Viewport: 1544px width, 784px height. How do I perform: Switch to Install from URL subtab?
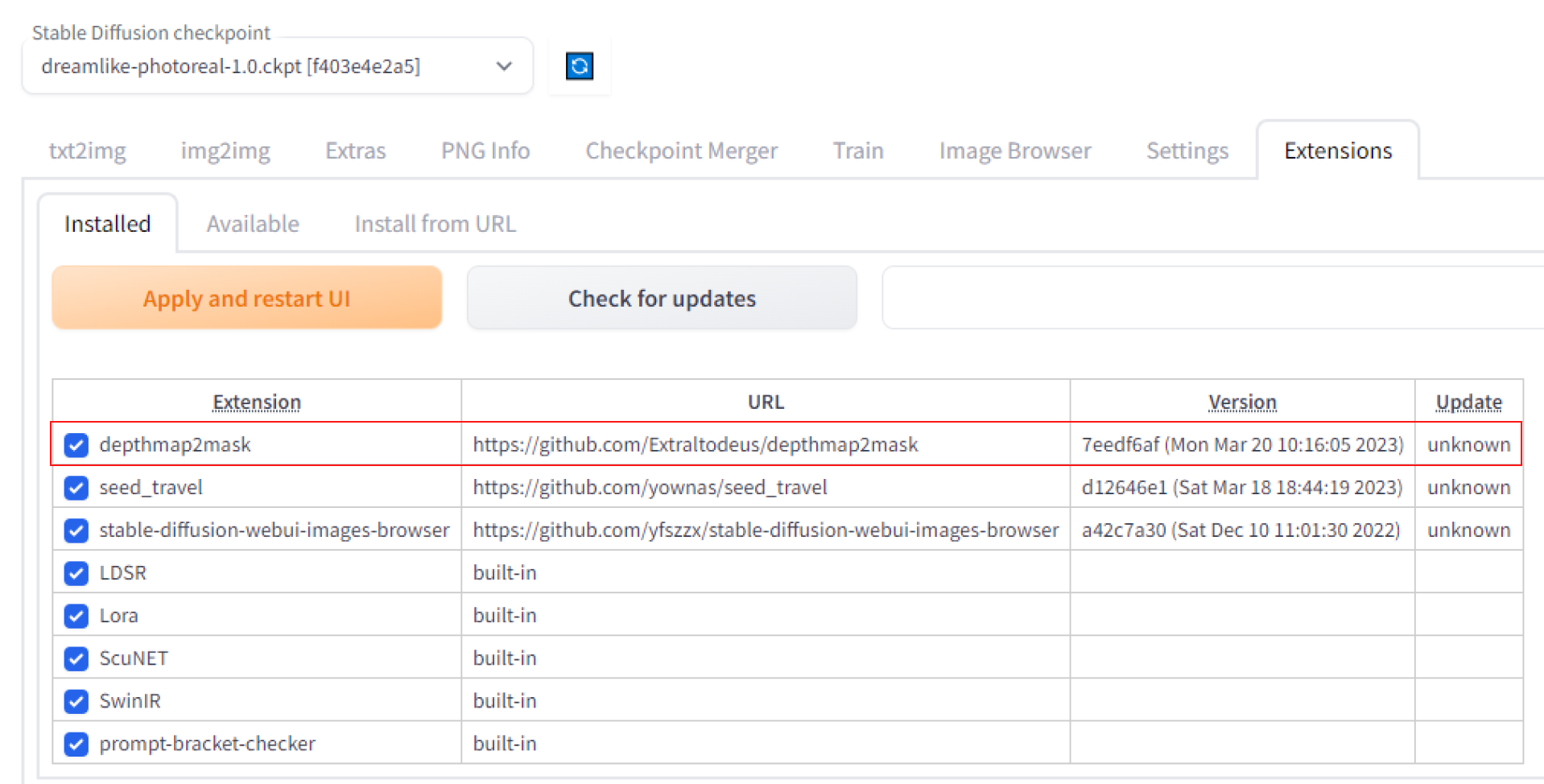435,224
